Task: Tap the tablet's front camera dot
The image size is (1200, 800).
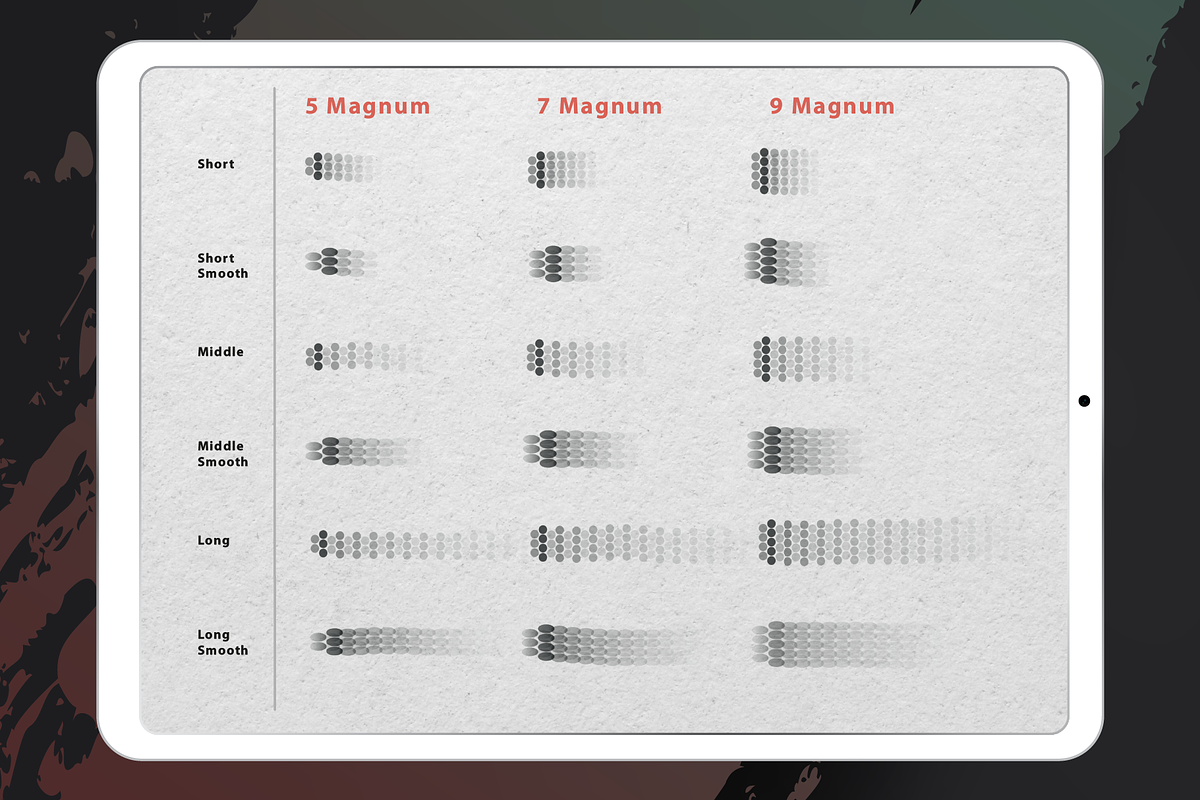Action: [x=1084, y=401]
